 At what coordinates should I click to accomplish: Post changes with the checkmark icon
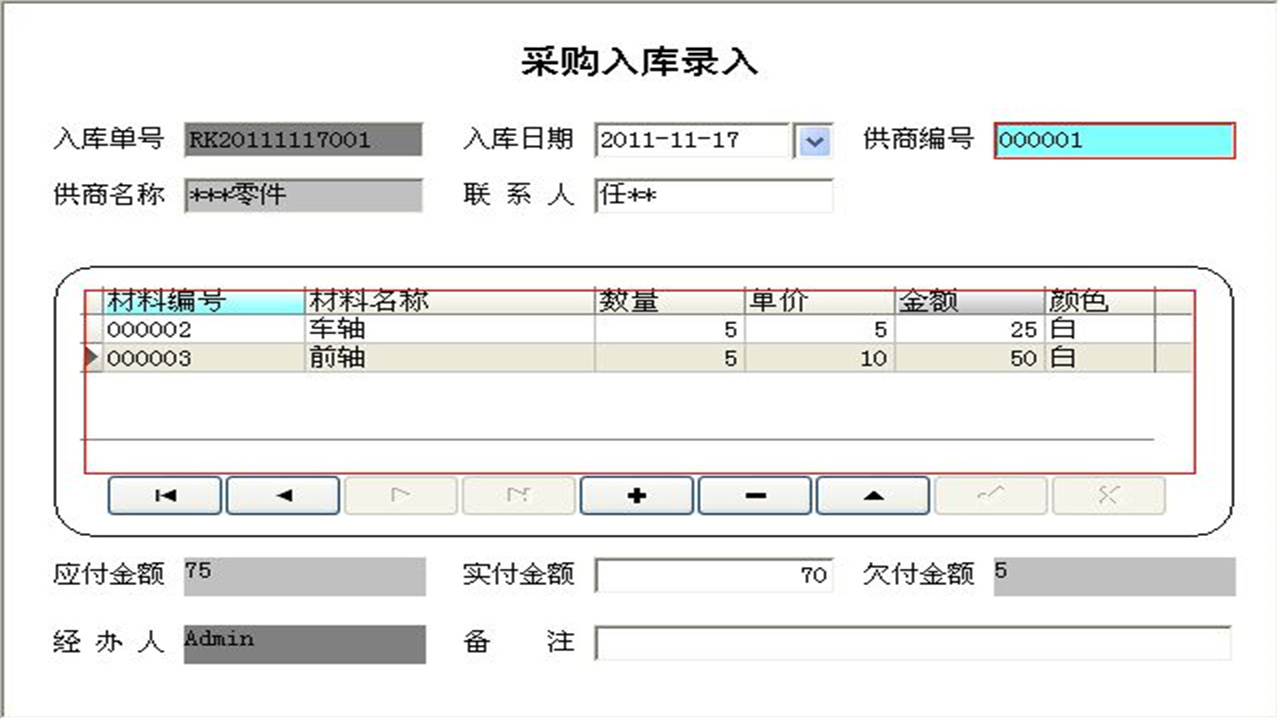click(x=990, y=495)
